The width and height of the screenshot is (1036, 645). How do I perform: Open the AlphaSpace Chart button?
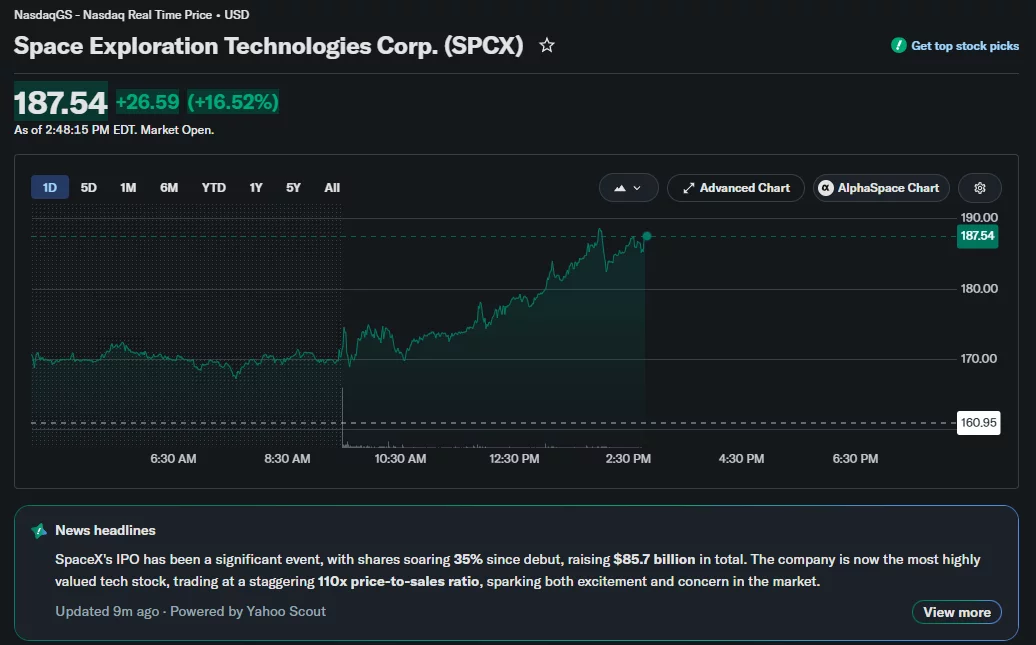click(881, 188)
